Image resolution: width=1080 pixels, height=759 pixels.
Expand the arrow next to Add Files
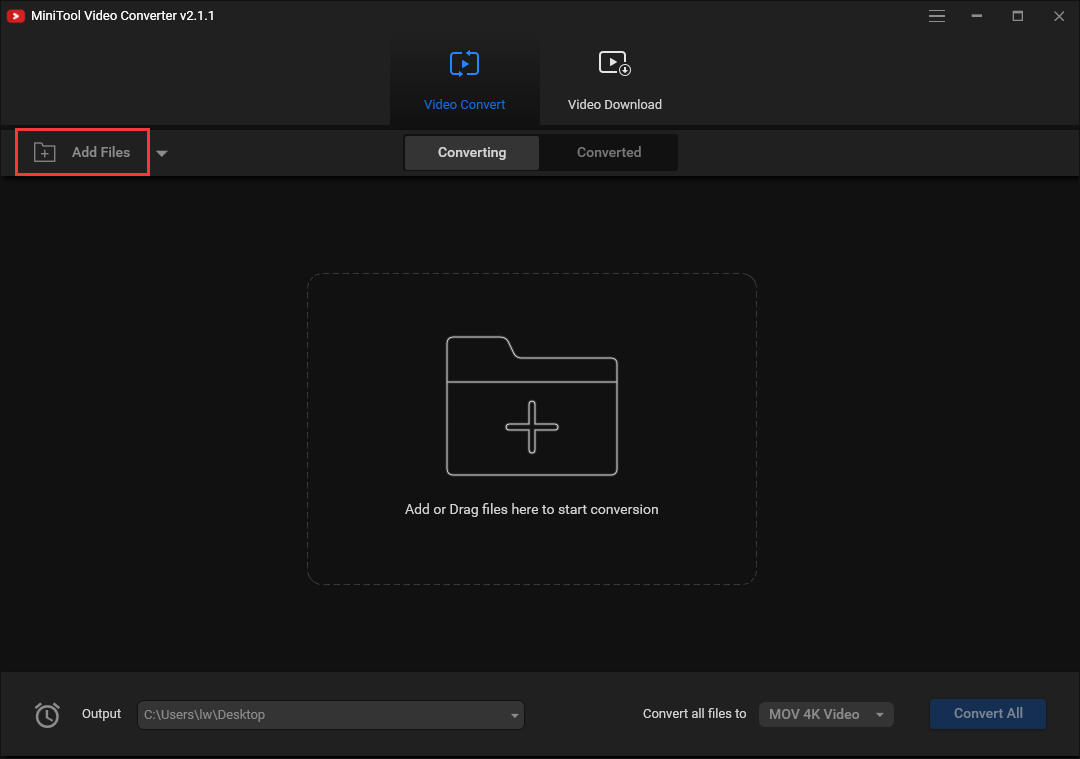click(161, 153)
